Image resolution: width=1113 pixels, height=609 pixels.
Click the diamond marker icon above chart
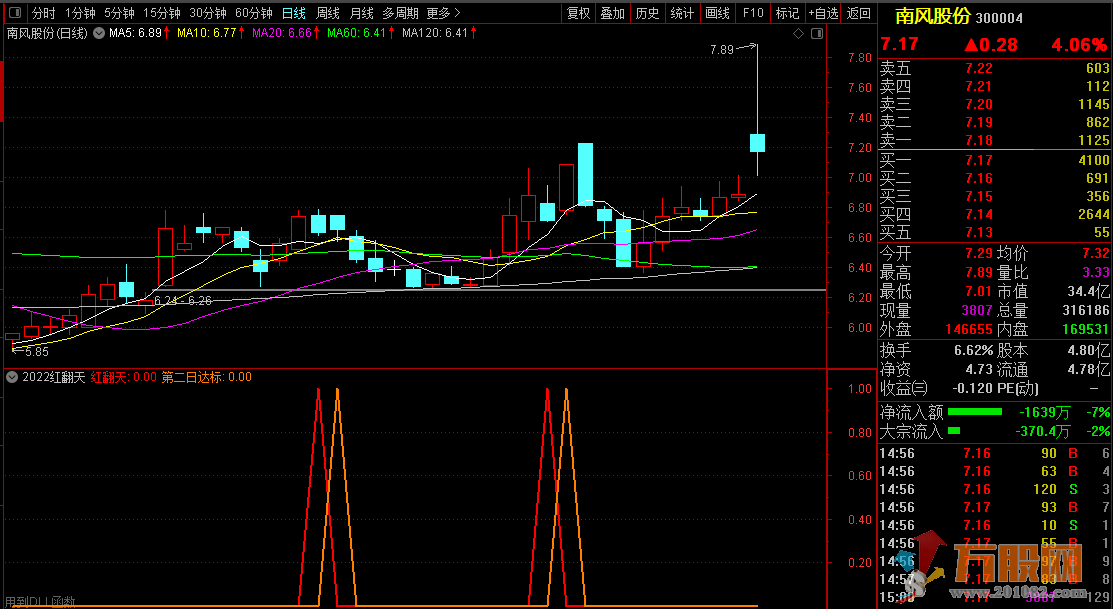click(x=799, y=33)
